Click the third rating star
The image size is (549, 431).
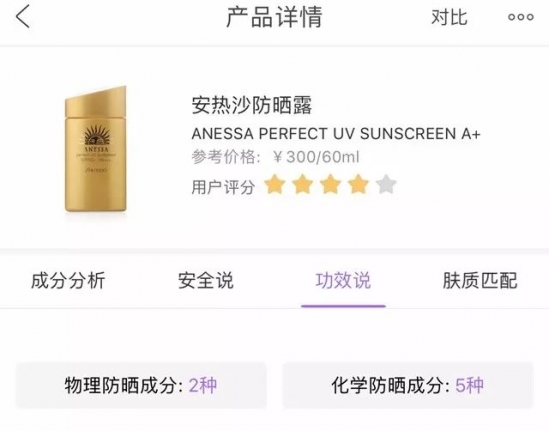pos(330,185)
